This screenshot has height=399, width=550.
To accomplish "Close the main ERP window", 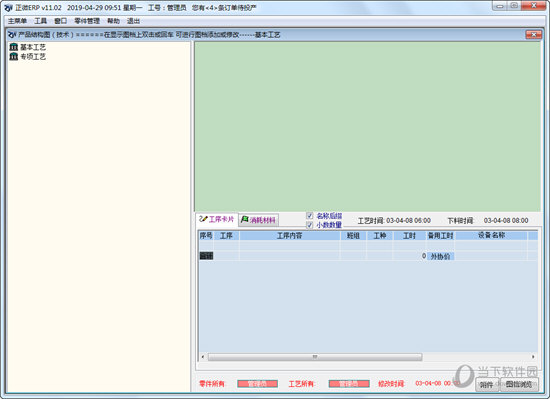I will 534,6.
